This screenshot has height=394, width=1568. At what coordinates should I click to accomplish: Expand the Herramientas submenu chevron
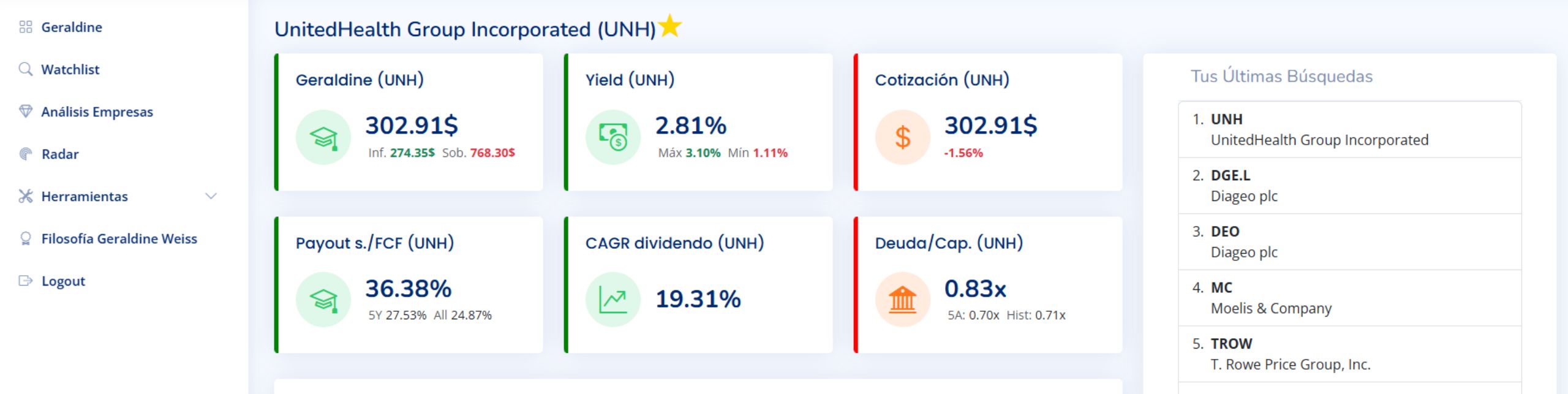(211, 196)
